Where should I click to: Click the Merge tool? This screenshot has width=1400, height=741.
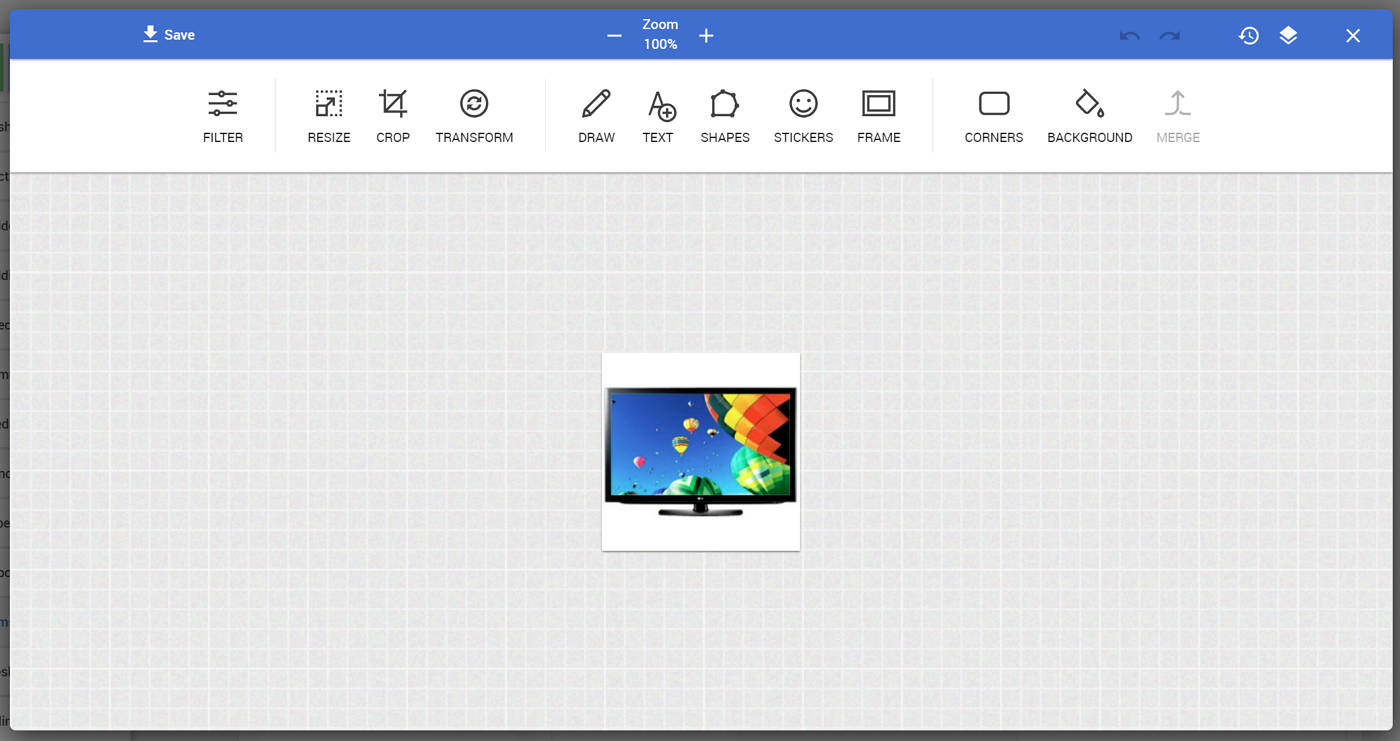click(x=1177, y=116)
